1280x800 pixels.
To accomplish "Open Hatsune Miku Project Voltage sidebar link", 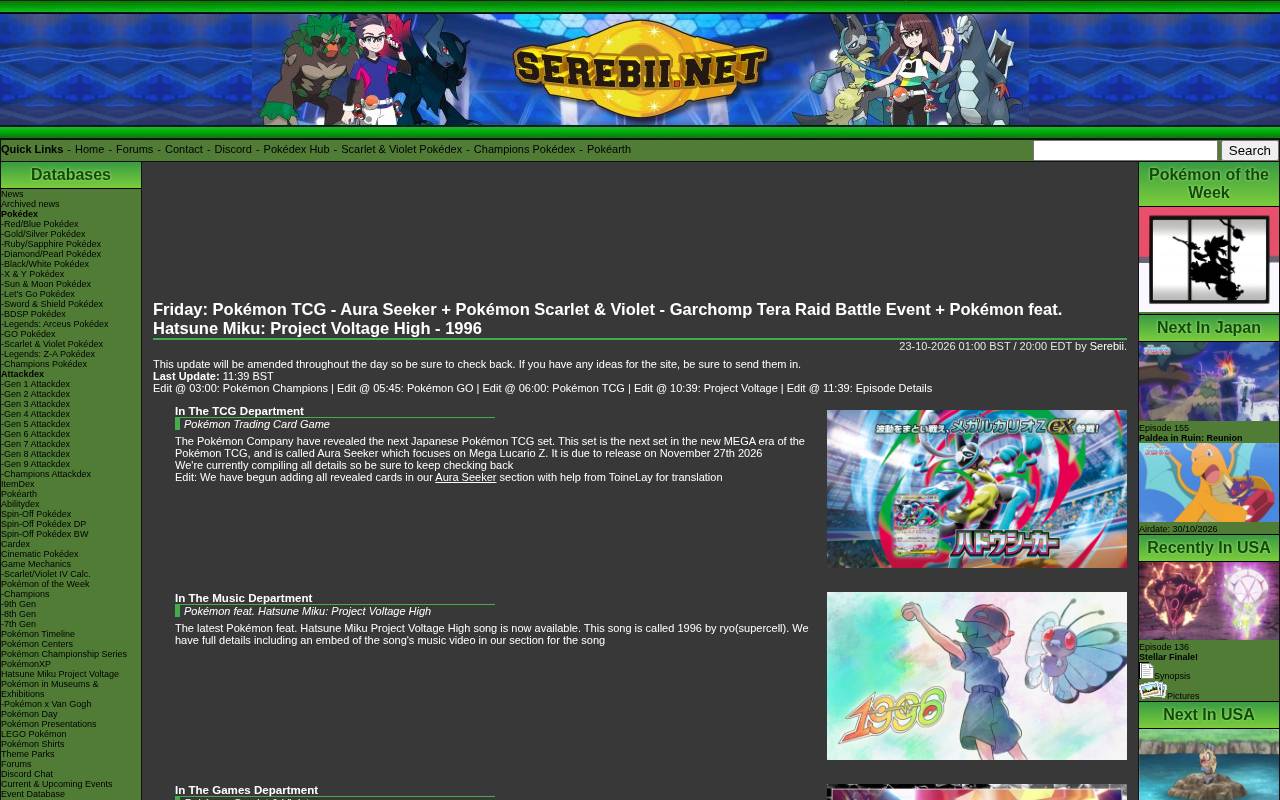I will click(x=60, y=674).
